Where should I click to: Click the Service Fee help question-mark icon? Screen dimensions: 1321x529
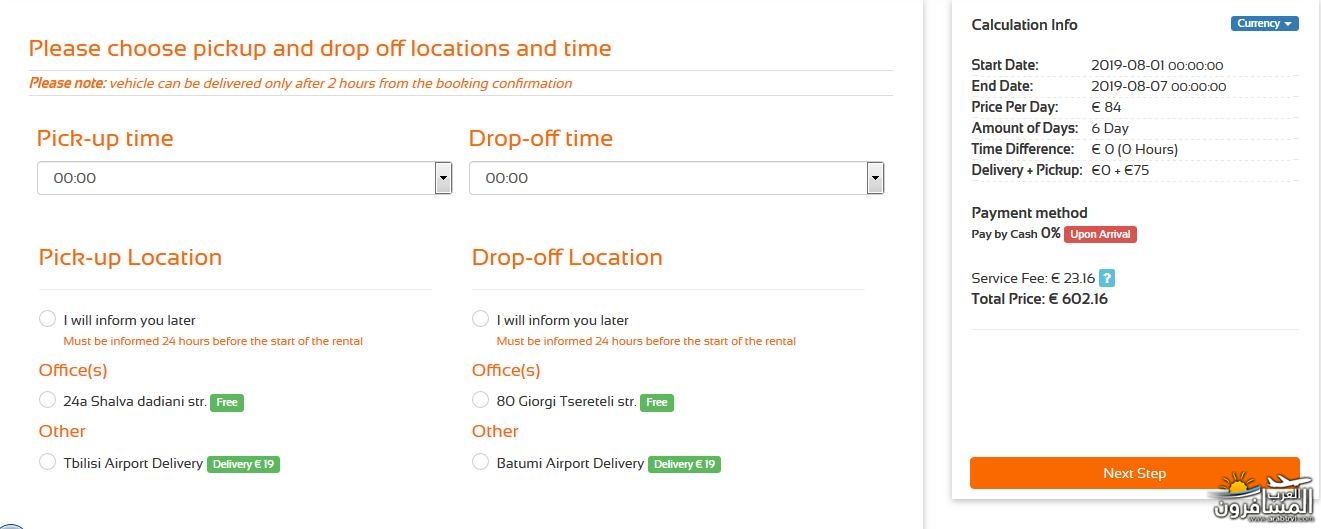[1107, 278]
